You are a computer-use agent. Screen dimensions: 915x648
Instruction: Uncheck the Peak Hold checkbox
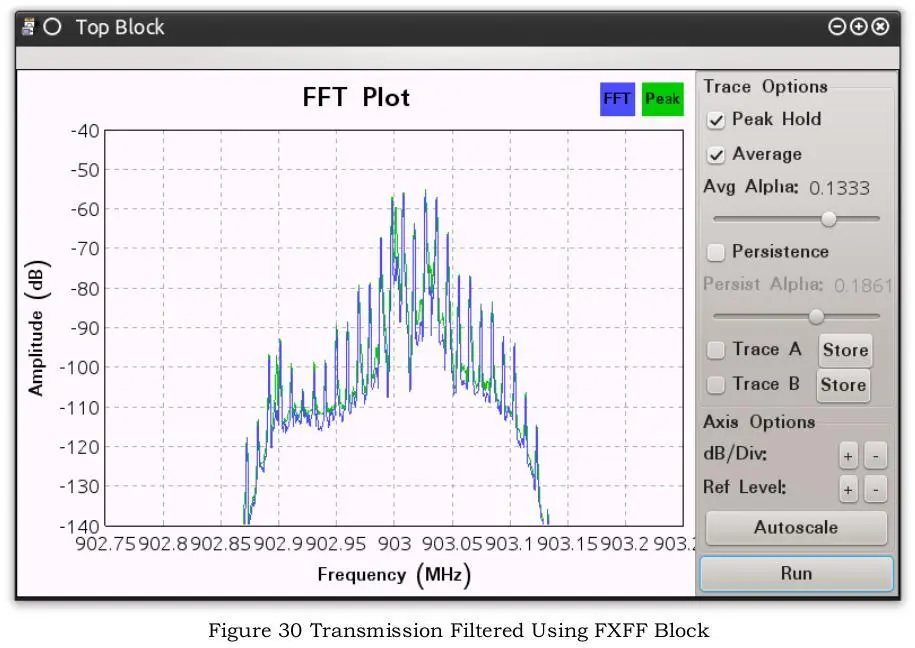tap(715, 120)
